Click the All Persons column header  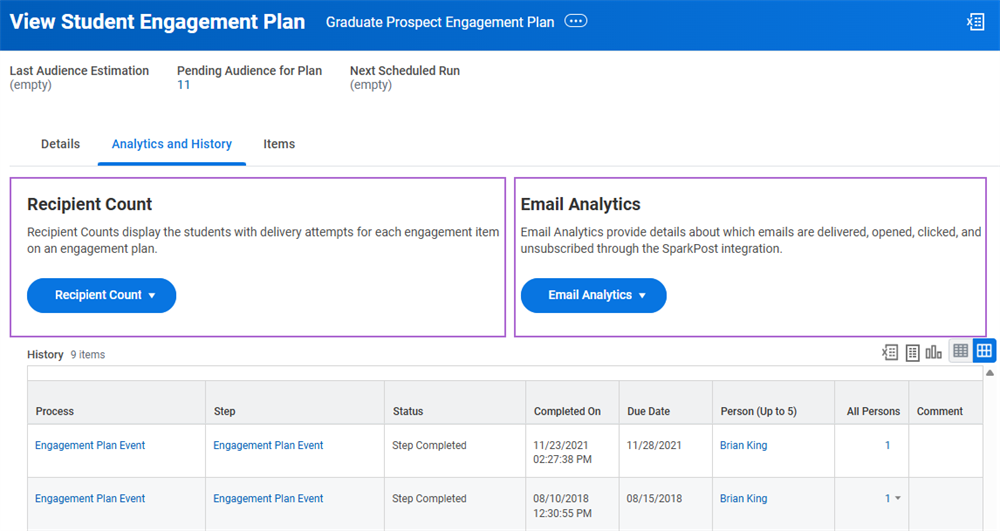[872, 403]
